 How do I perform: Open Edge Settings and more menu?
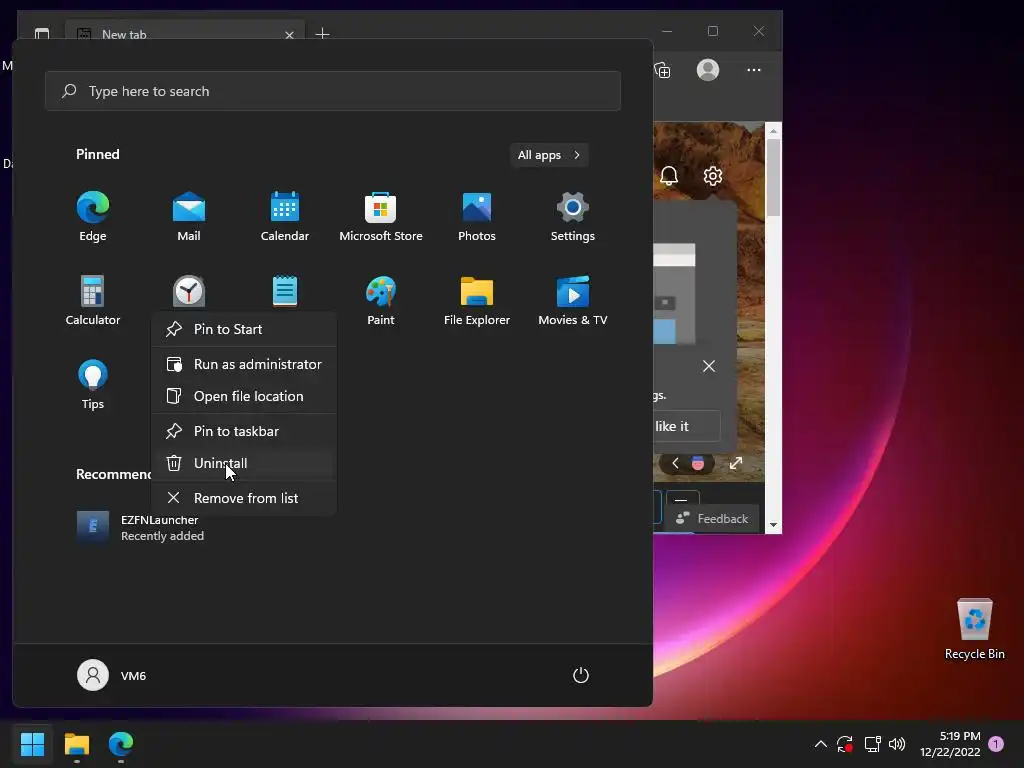click(x=754, y=70)
